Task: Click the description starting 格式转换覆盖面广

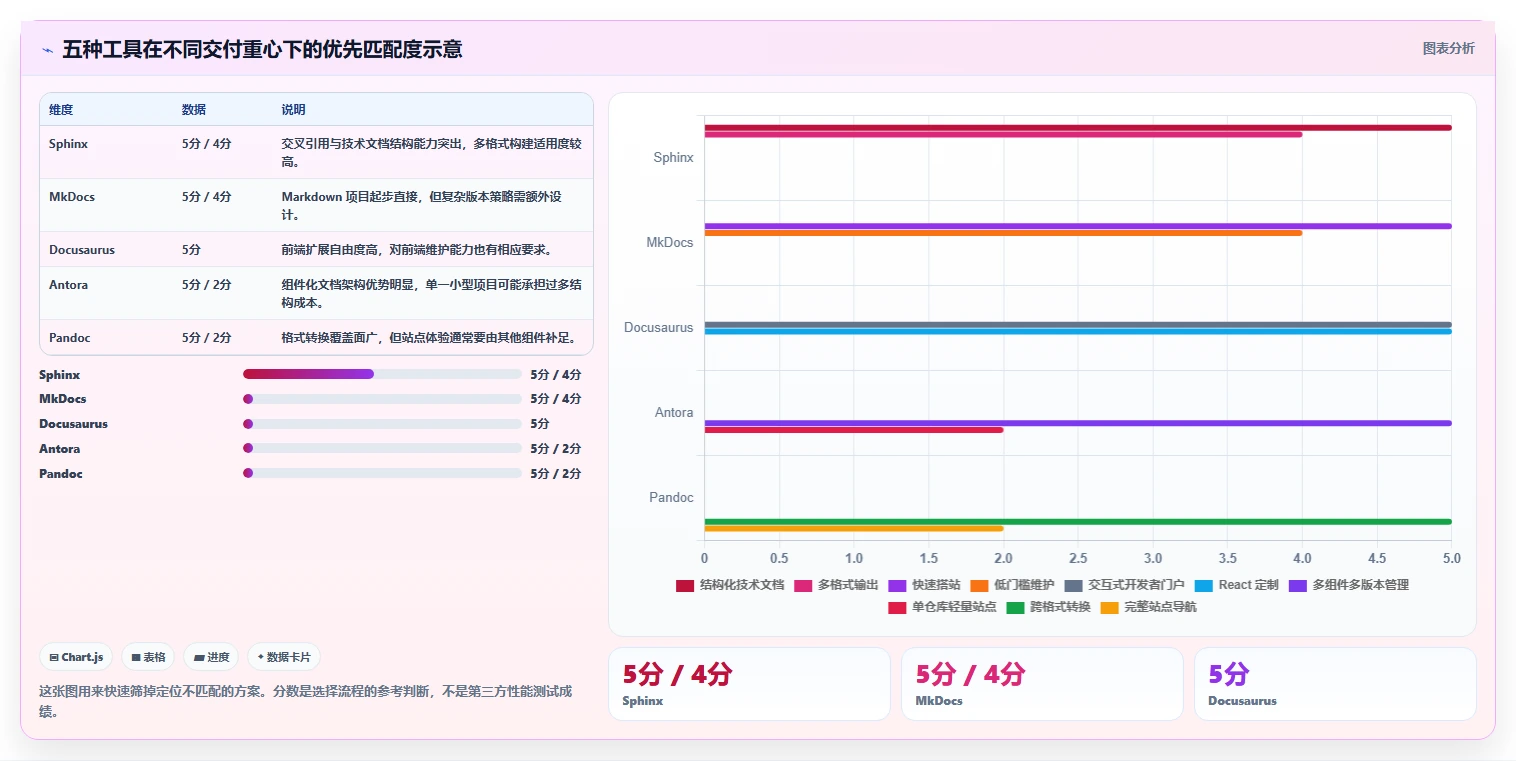Action: 431,338
